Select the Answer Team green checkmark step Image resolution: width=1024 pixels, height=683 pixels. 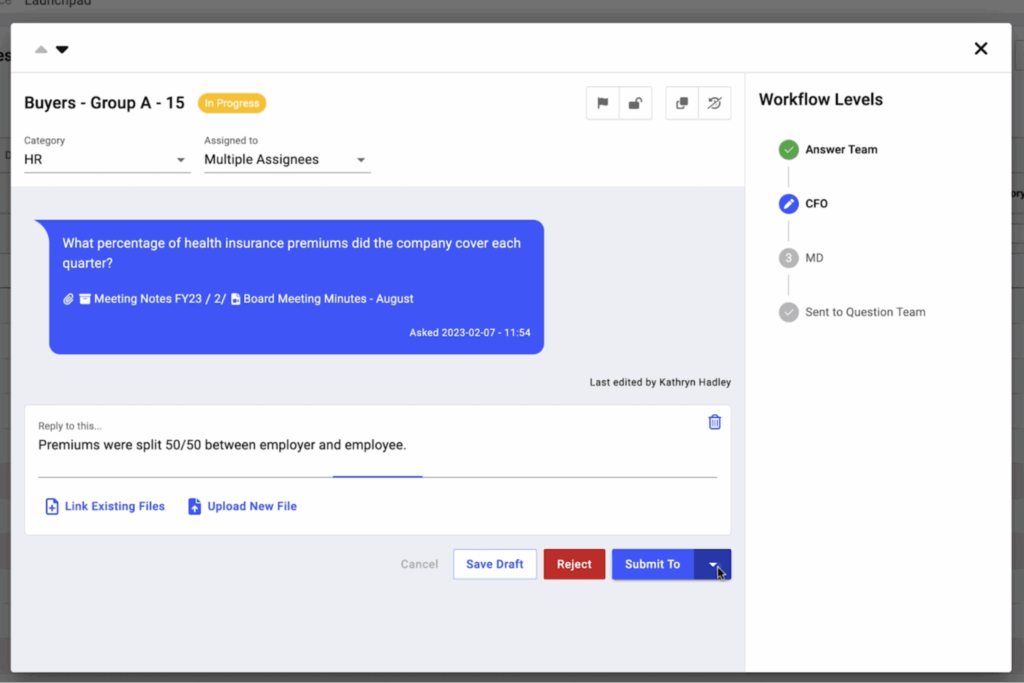[x=789, y=150]
